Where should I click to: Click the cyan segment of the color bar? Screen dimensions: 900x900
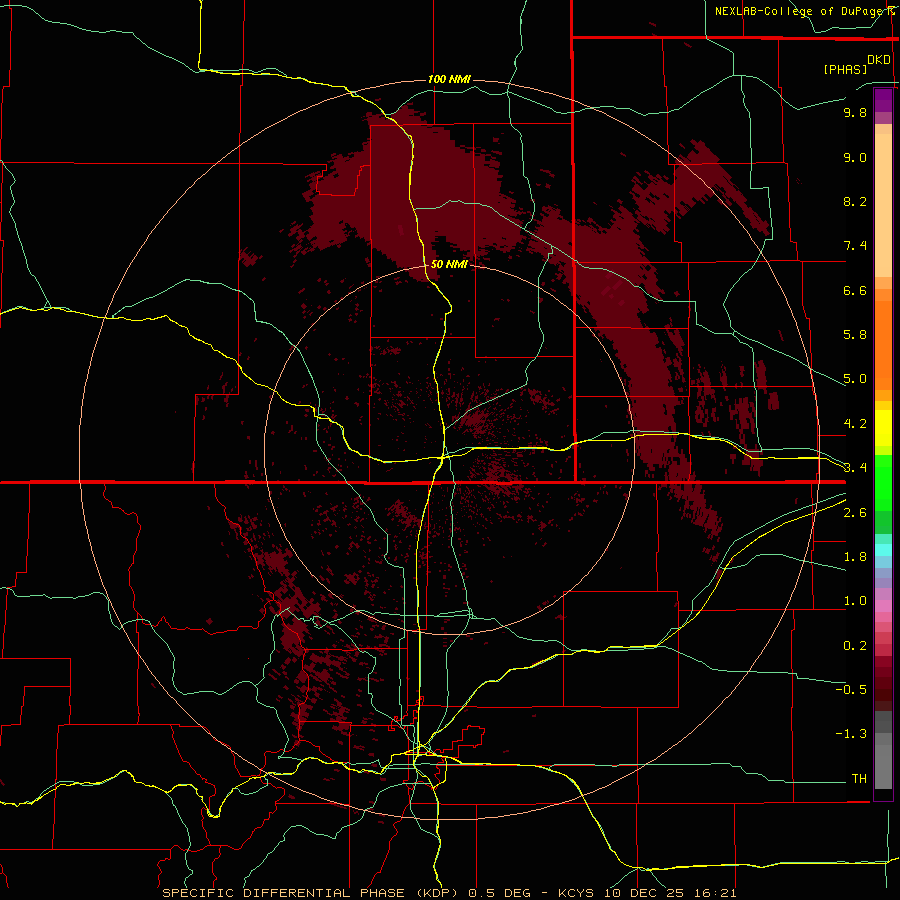tap(883, 550)
